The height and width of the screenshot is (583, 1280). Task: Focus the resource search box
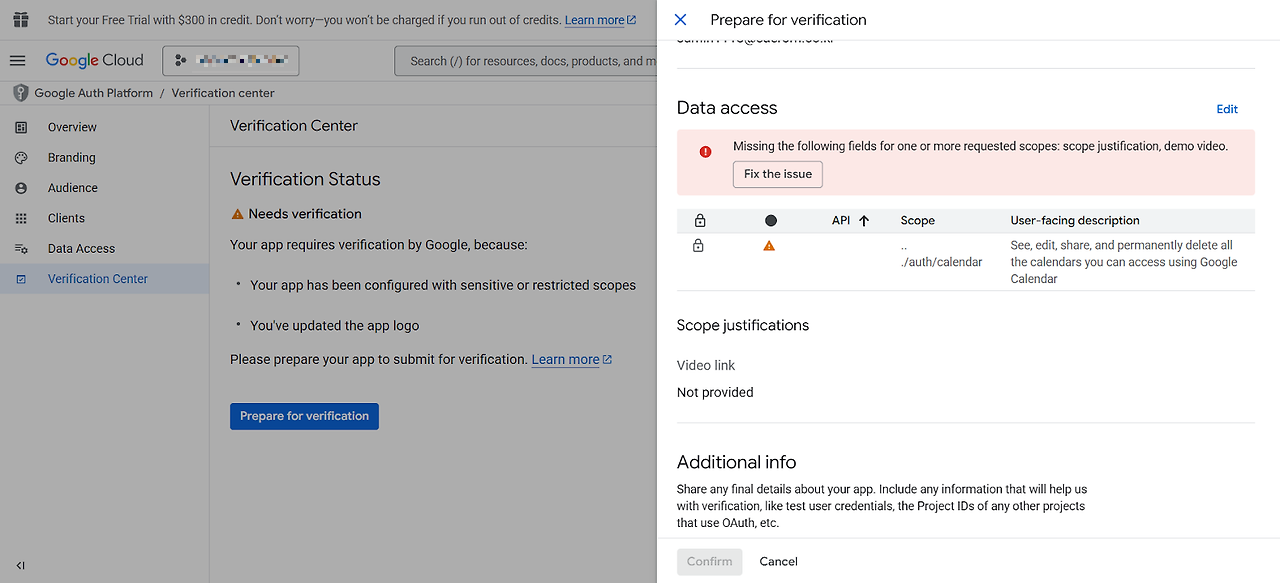(x=526, y=61)
